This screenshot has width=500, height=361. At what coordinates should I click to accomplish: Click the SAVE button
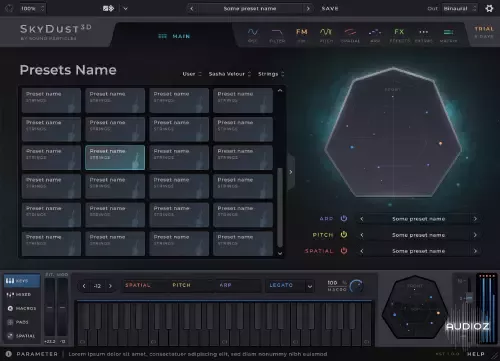pos(330,9)
